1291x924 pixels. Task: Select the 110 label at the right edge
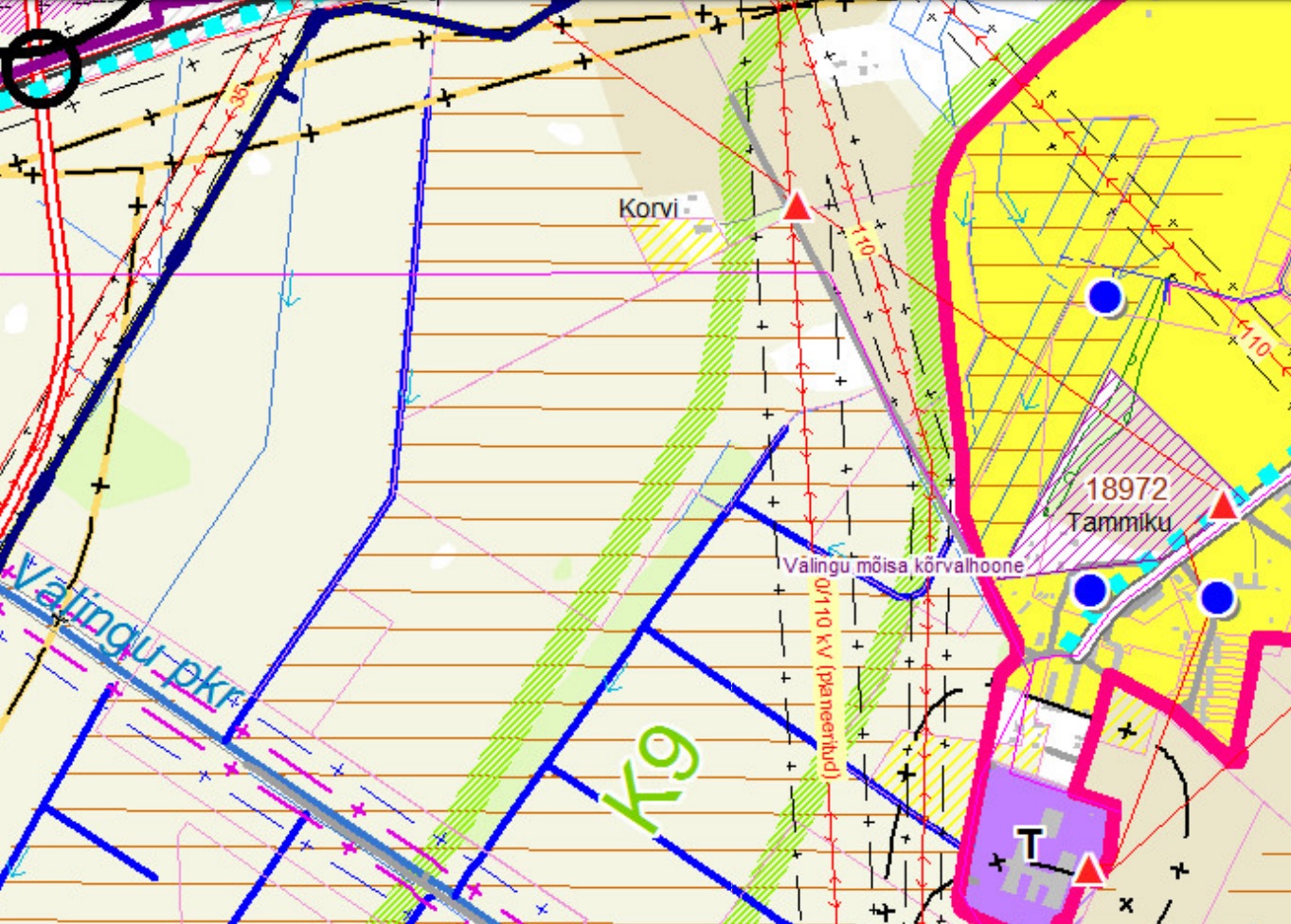pyautogui.click(x=1255, y=342)
